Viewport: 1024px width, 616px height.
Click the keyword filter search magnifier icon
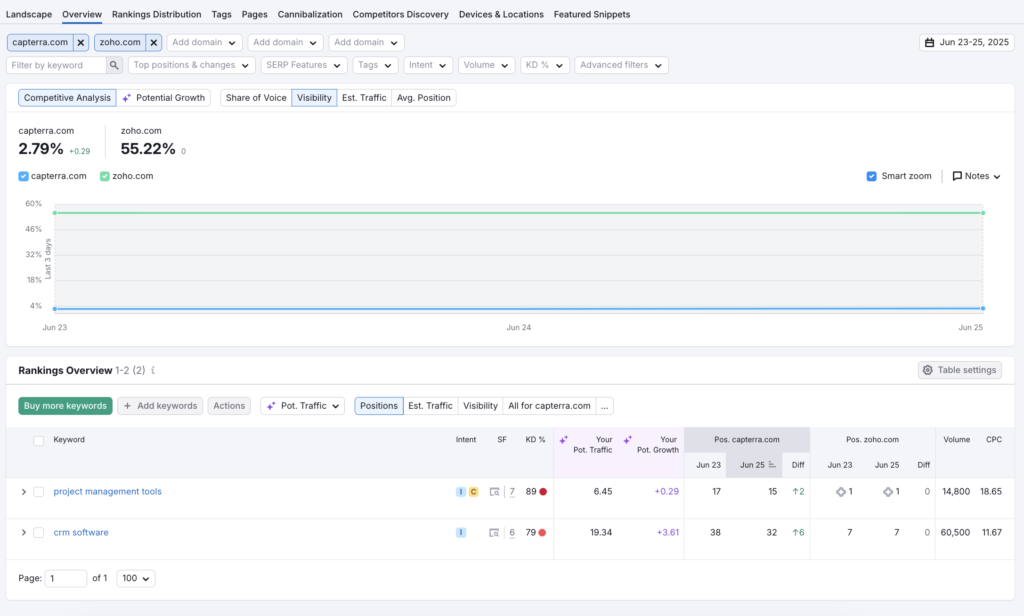(x=114, y=65)
